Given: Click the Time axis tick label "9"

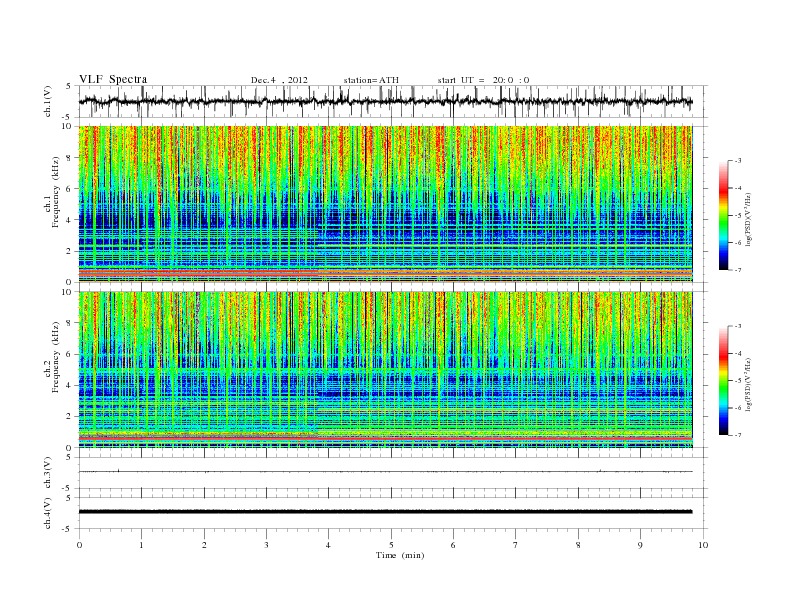Looking at the screenshot, I should point(640,545).
